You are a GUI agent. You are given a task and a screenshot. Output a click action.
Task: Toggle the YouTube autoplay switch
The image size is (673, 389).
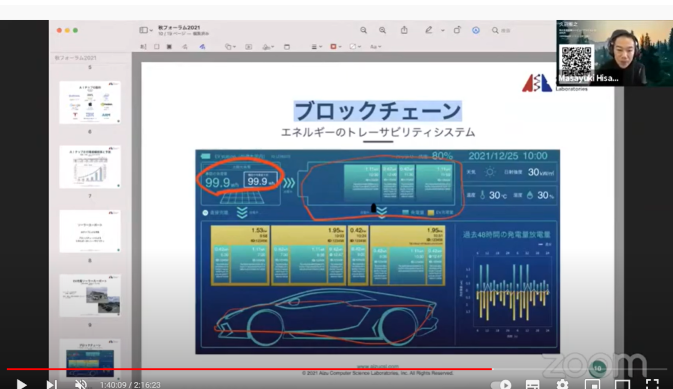pyautogui.click(x=501, y=384)
